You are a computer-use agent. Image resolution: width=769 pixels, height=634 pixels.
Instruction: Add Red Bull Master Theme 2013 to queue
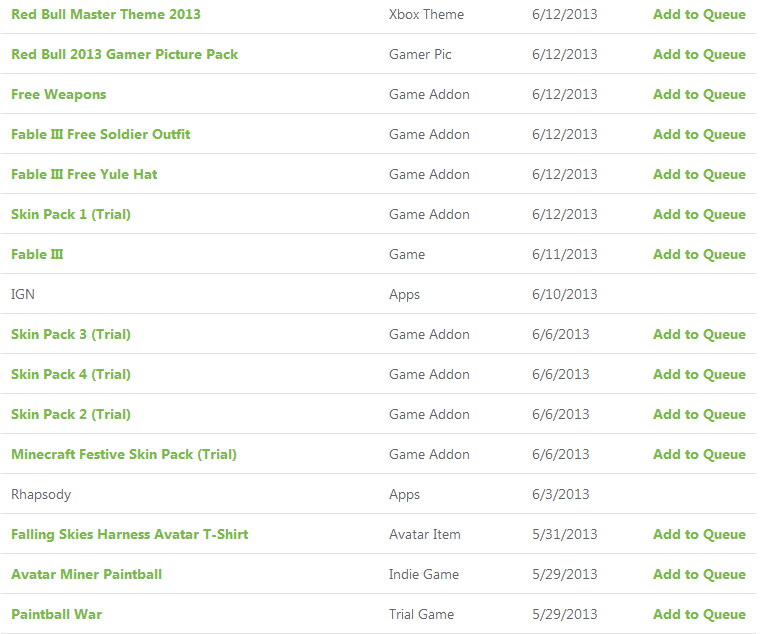tap(699, 14)
